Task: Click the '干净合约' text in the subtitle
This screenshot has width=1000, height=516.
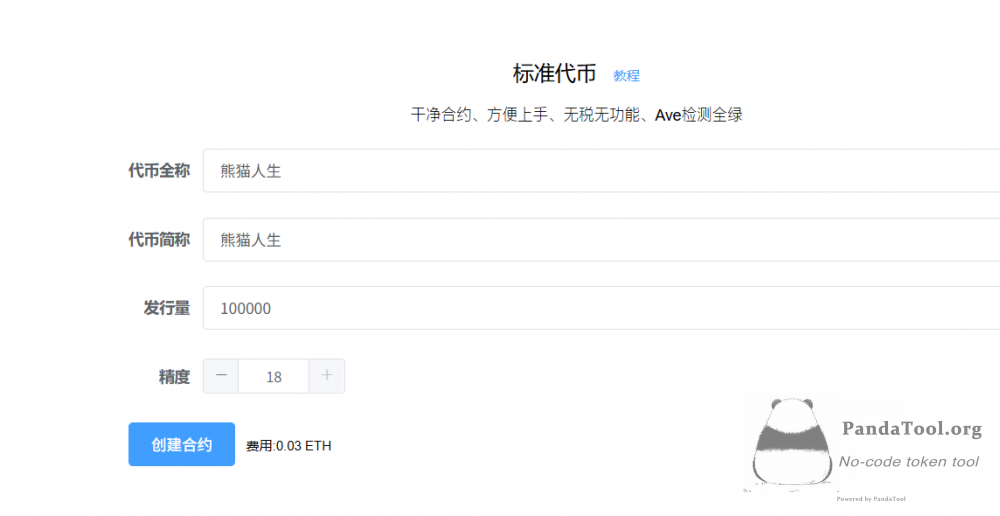Action: pyautogui.click(x=441, y=115)
